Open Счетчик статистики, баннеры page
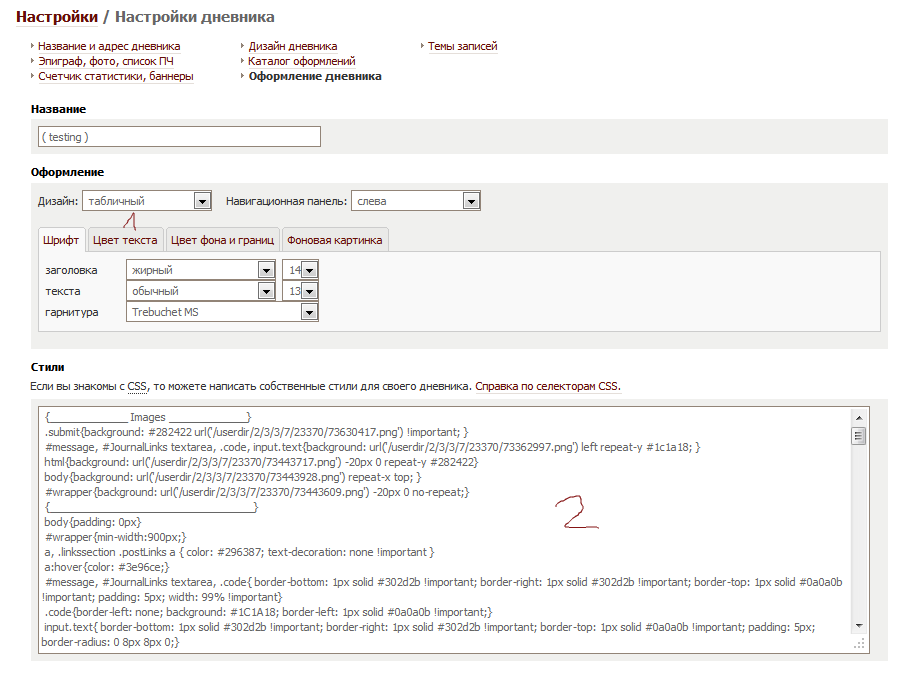908x678 pixels. coord(116,76)
